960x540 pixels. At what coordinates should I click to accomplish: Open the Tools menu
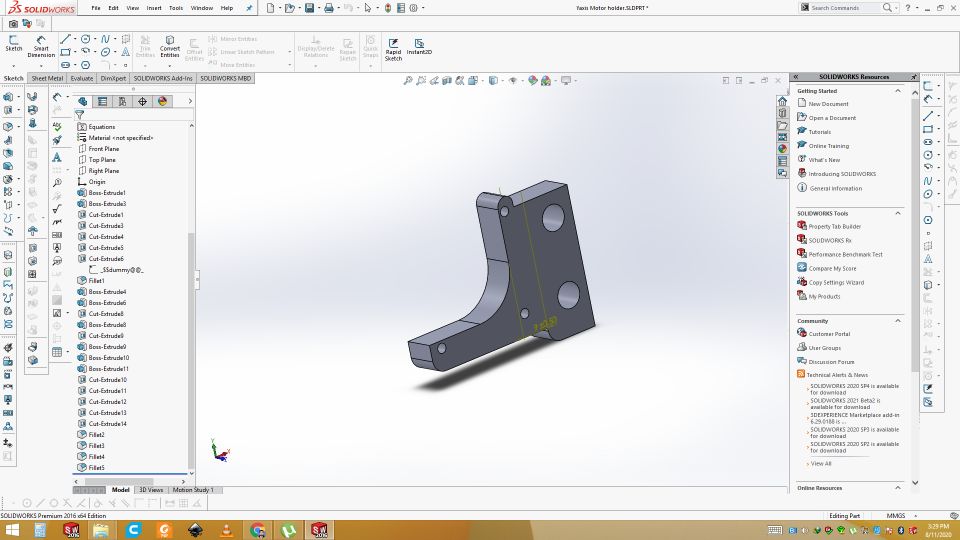pyautogui.click(x=176, y=8)
